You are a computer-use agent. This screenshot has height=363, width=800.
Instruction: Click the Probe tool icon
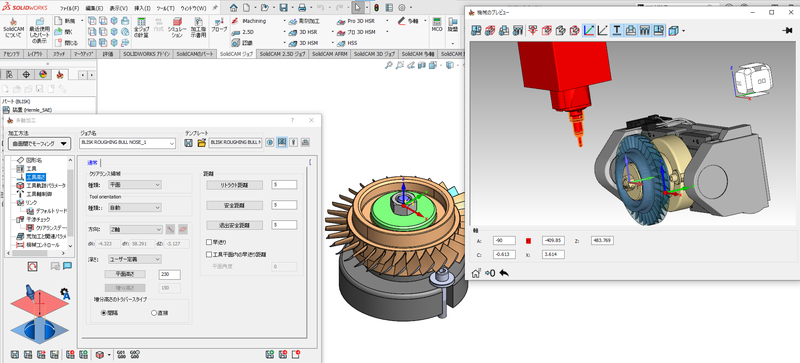[219, 25]
